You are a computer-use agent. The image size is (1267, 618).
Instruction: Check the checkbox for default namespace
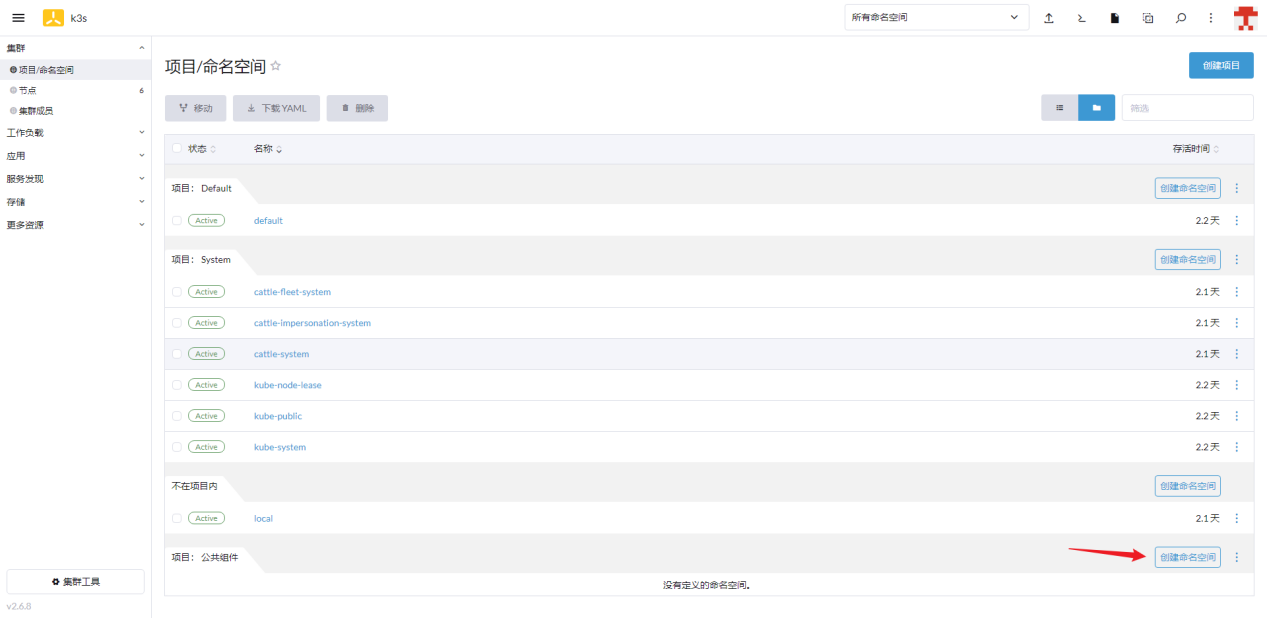click(x=177, y=221)
